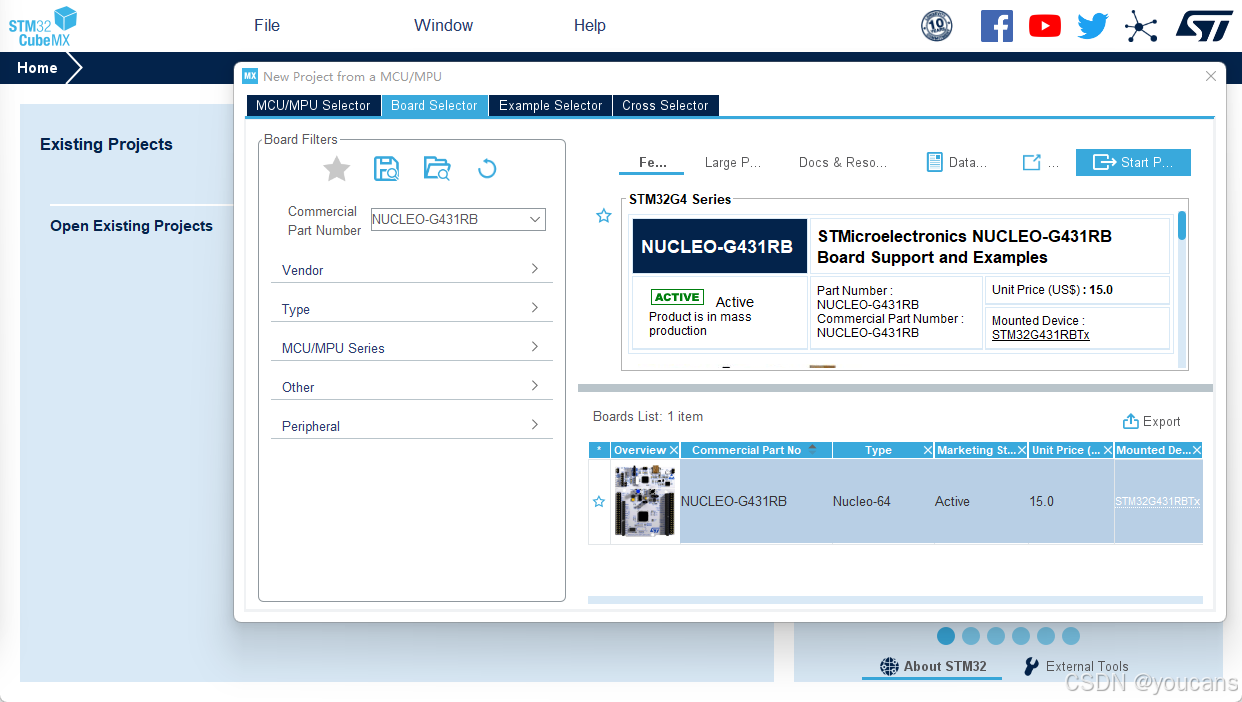Expand the MCU/MPU Series filter
Image resolution: width=1242 pixels, height=702 pixels.
(412, 348)
